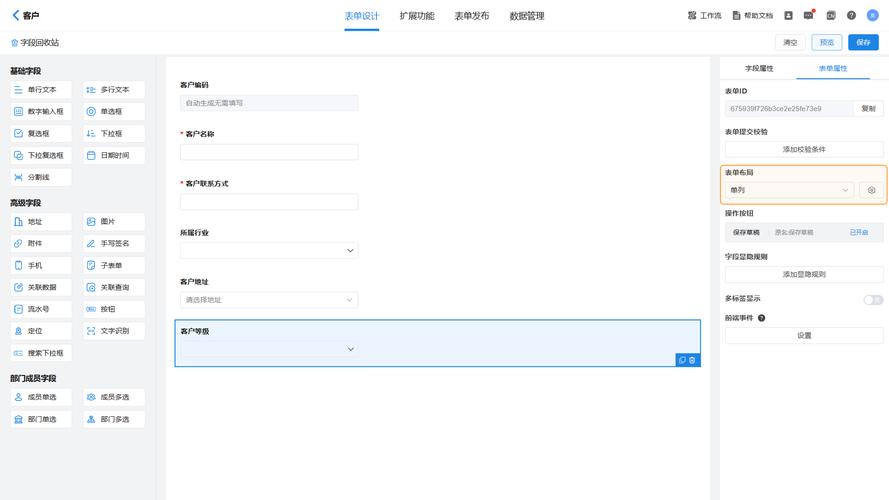
Task: Click the 前端事件 help tooltip icon
Action: [762, 318]
